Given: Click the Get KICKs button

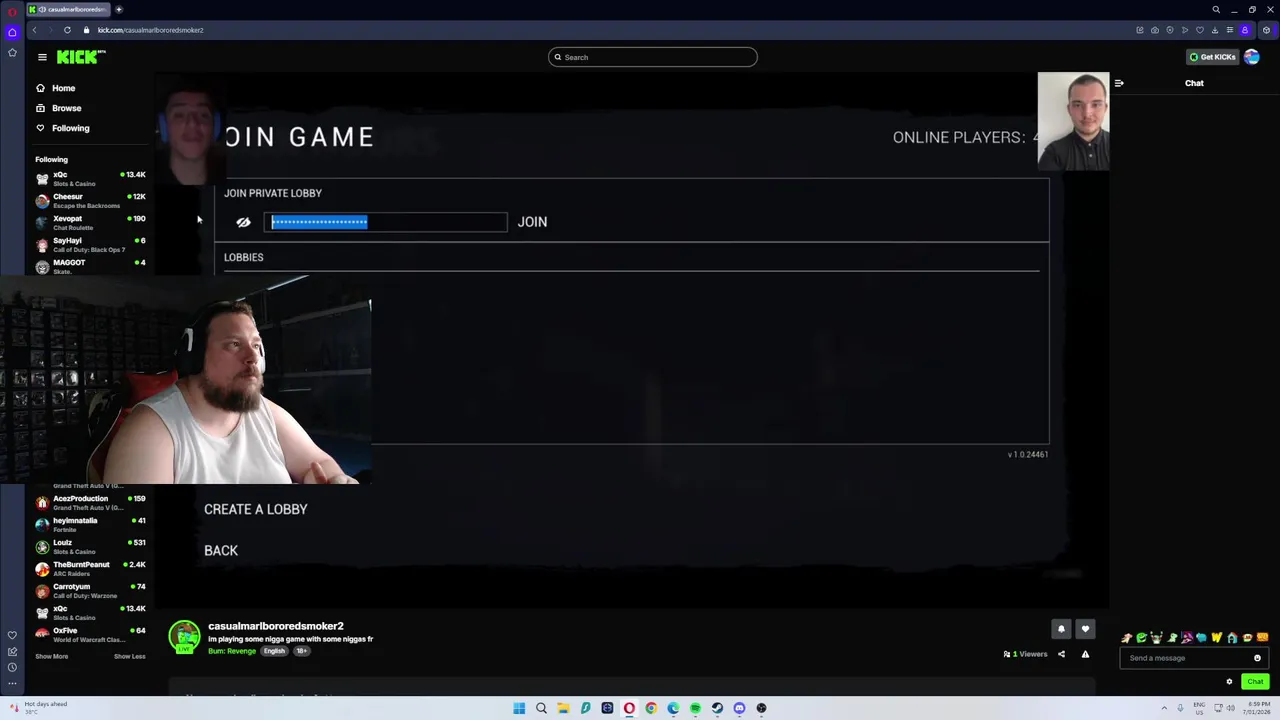Looking at the screenshot, I should (x=1212, y=57).
